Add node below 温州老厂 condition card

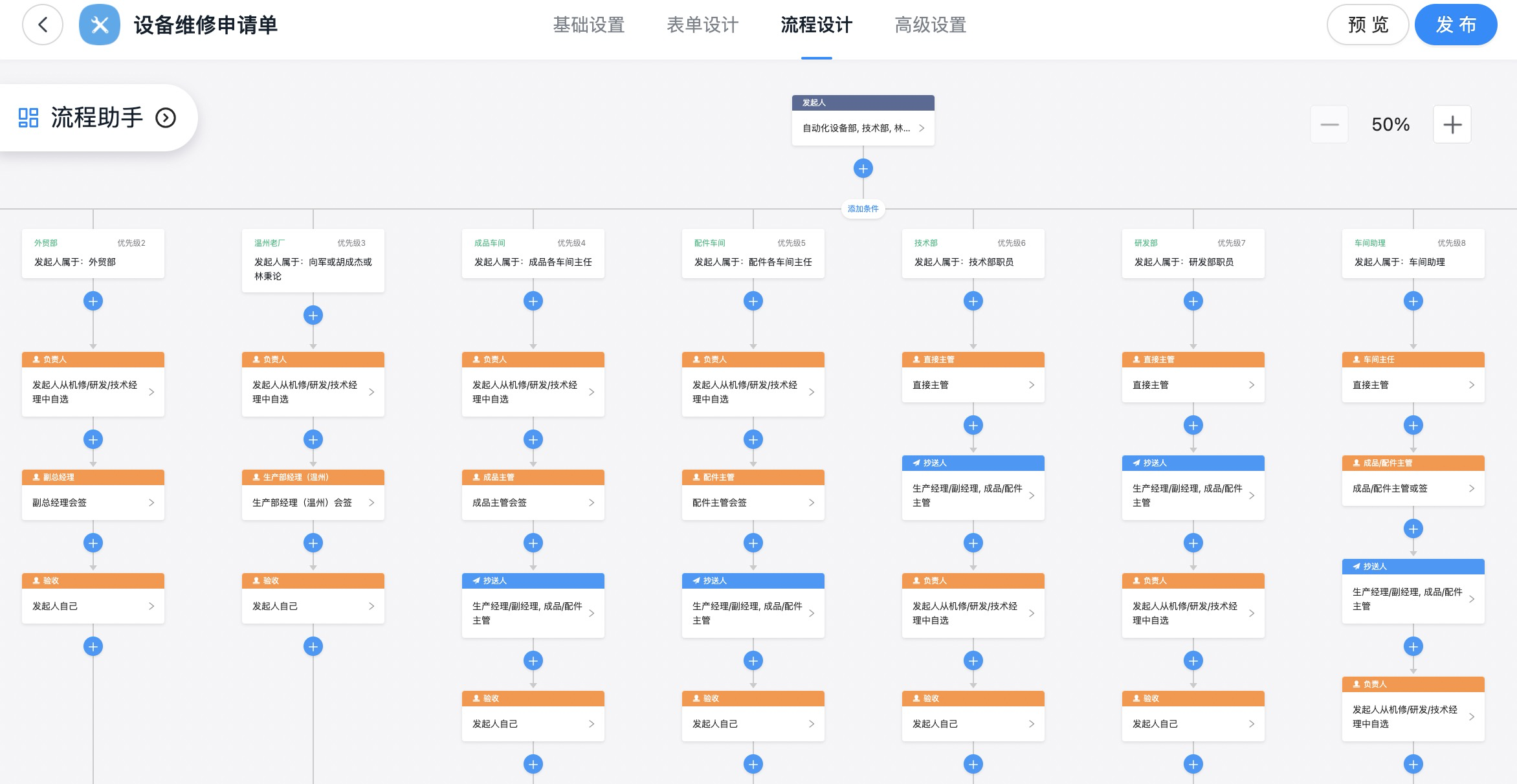click(x=313, y=316)
